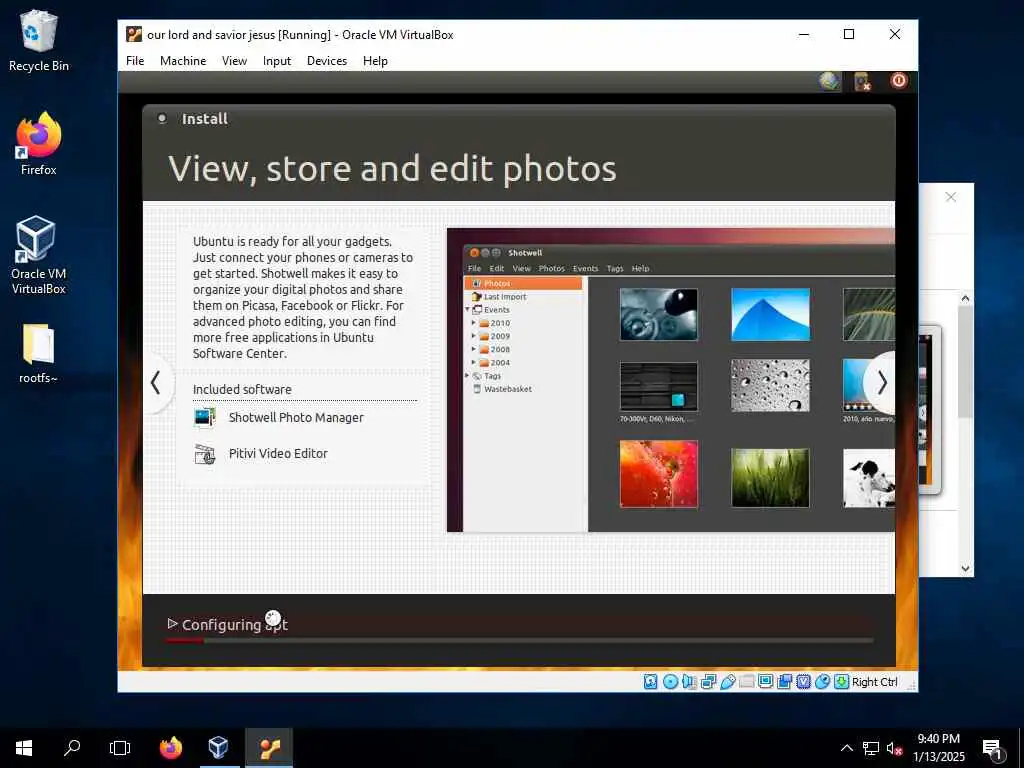The image size is (1024, 768).
Task: Click the network adapters icon in VirtualBox status bar
Action: [x=709, y=682]
